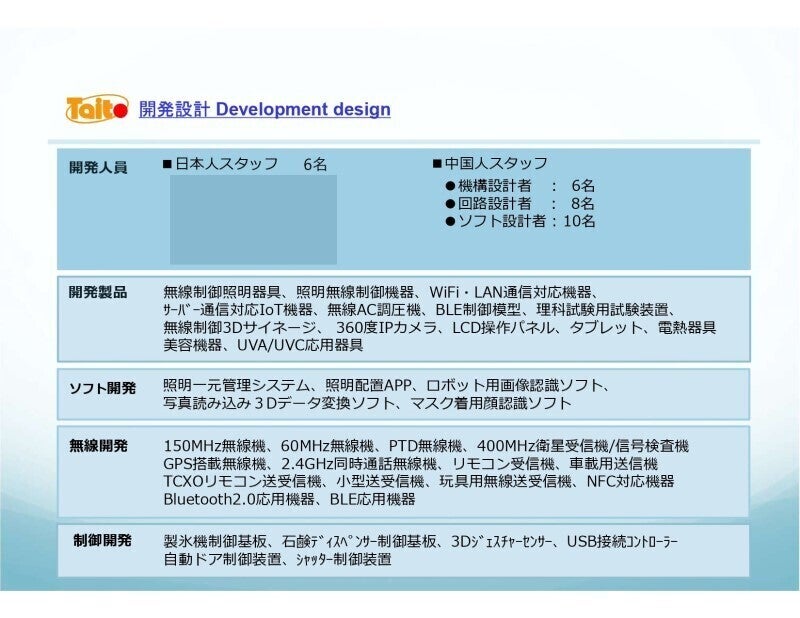Click the square bullet before 日本人スタッフ
The image size is (800, 618).
(168, 164)
